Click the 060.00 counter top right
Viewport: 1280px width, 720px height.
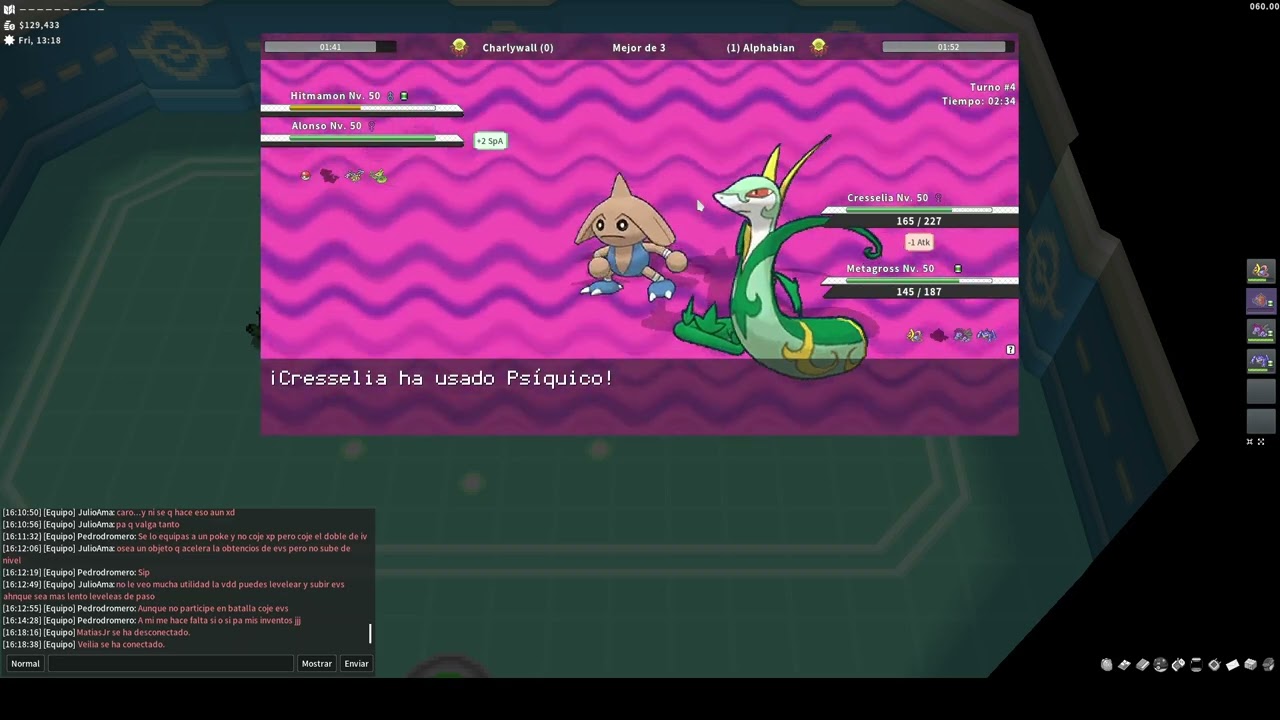[x=1264, y=6]
